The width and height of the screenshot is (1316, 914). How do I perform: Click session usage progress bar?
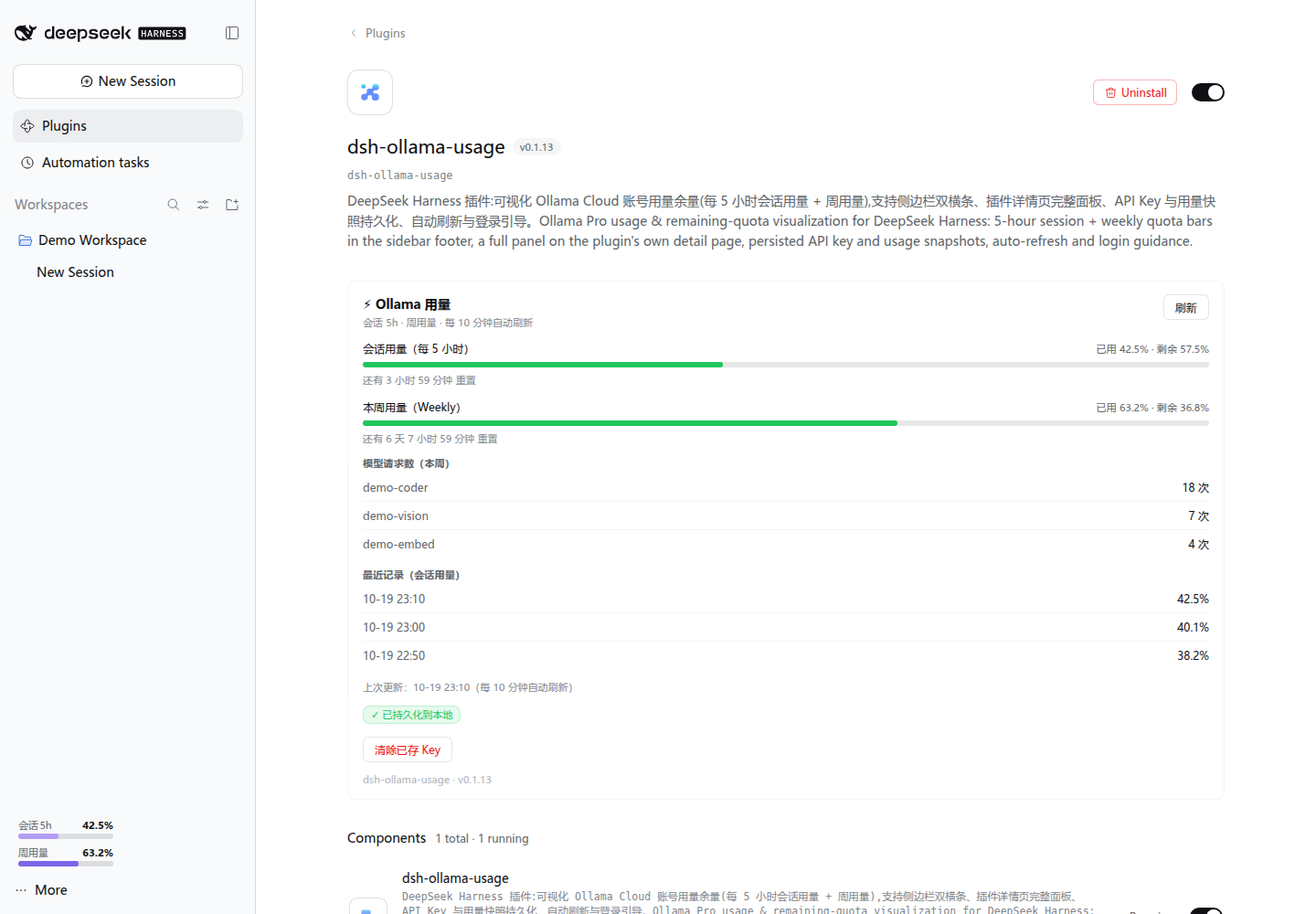[786, 365]
